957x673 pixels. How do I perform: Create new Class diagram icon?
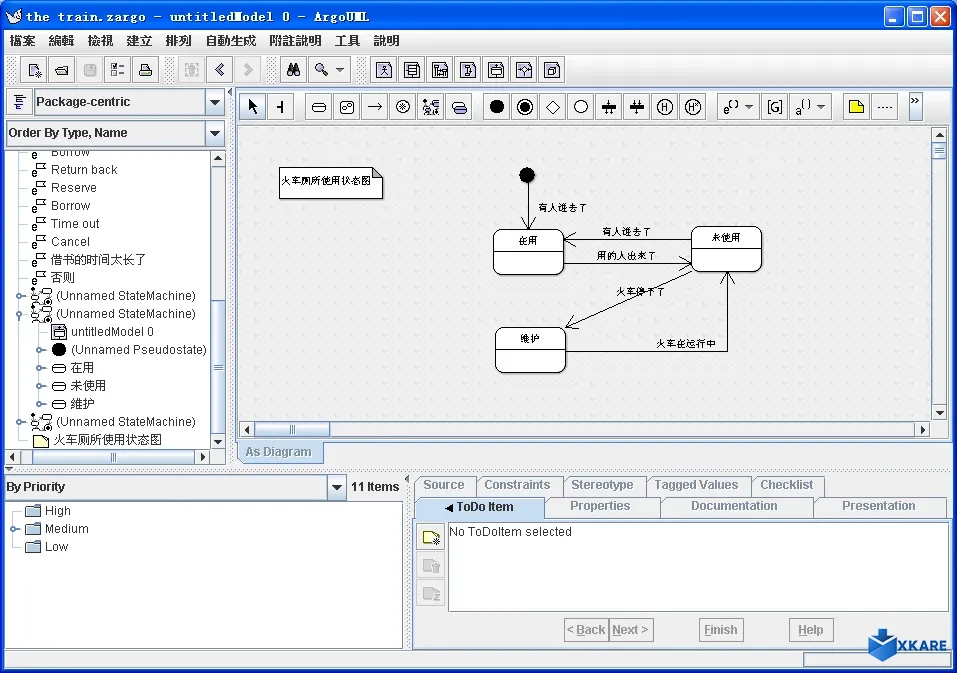pos(412,70)
